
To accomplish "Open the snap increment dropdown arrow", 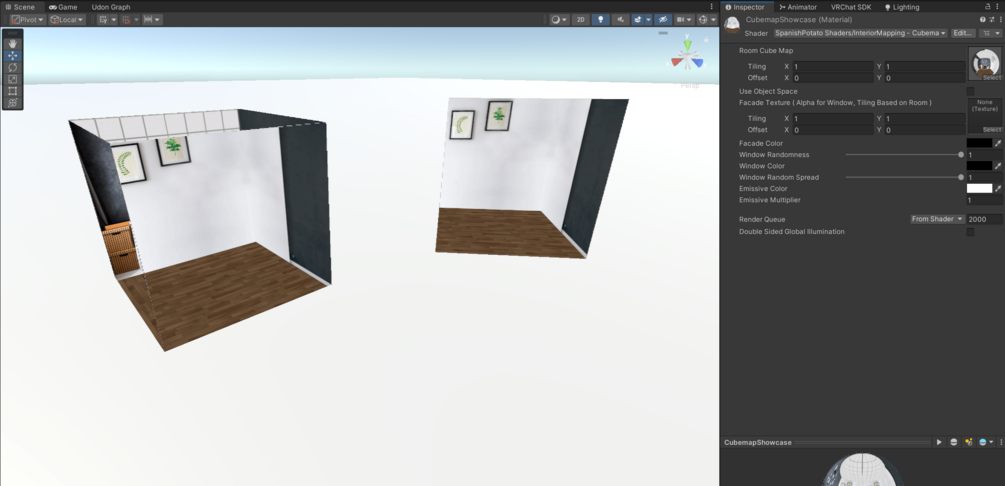I will pos(158,20).
